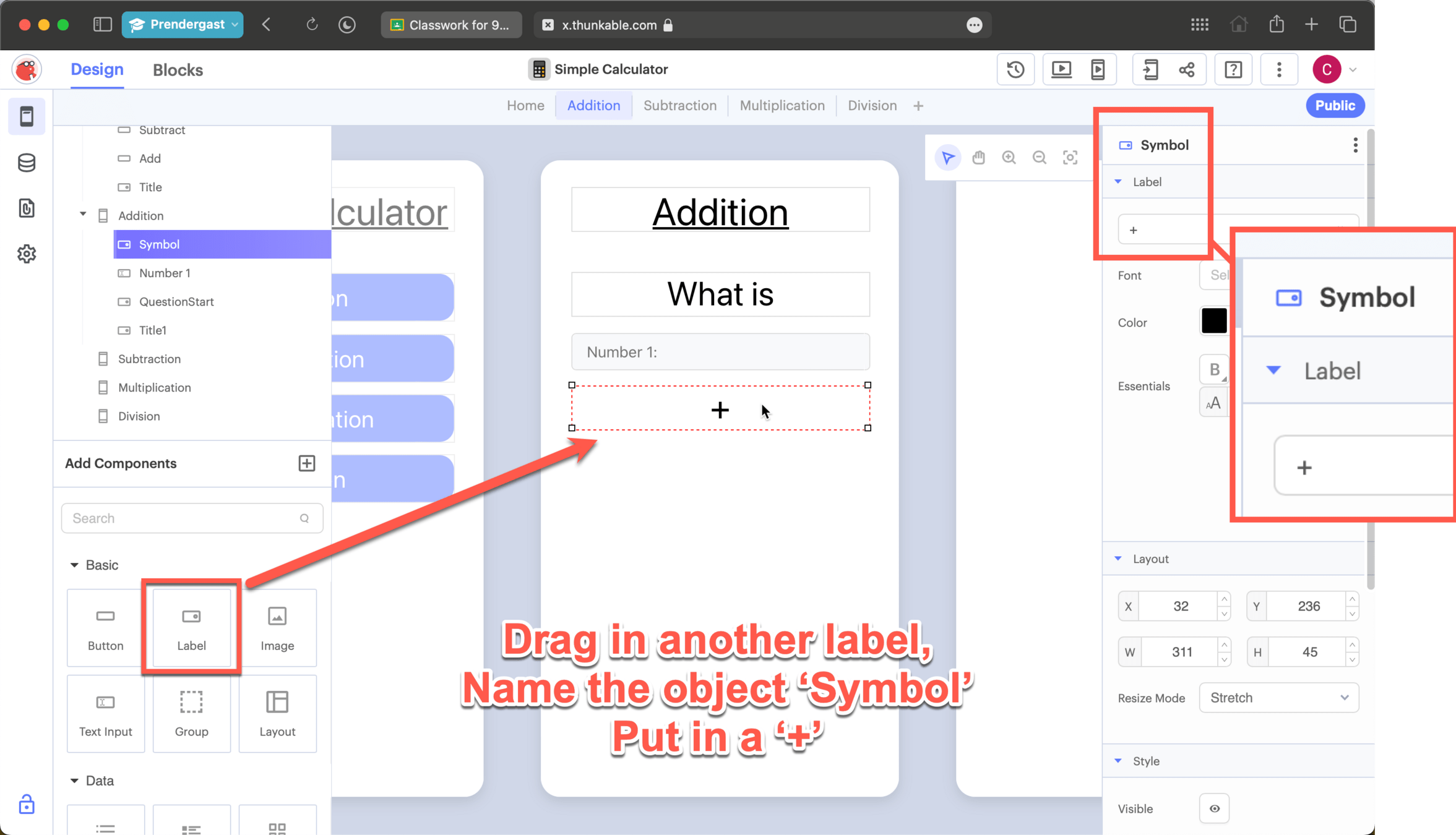
Task: Open the share project icon
Action: [x=1186, y=69]
